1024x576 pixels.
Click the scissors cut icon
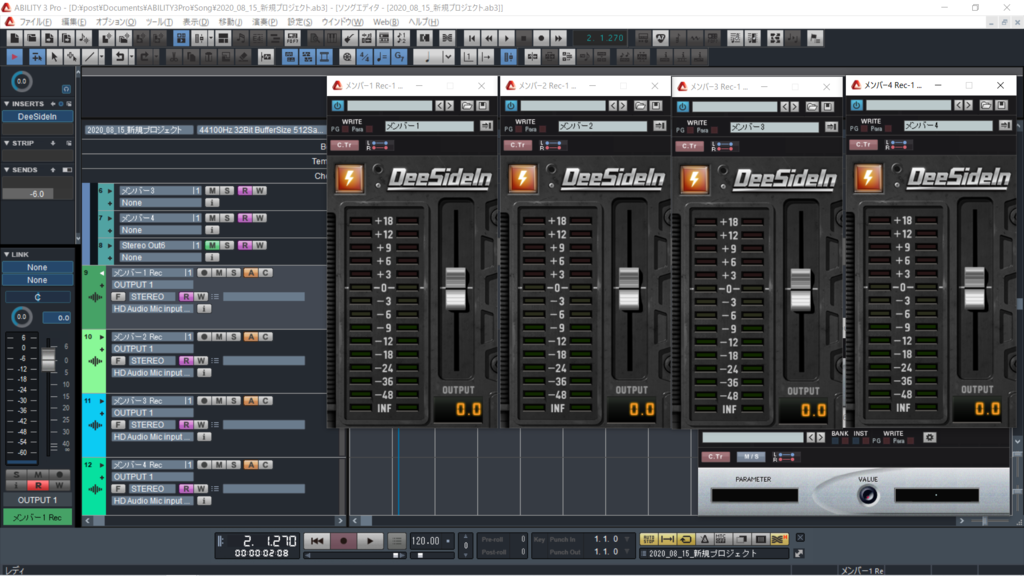pyautogui.click(x=174, y=57)
